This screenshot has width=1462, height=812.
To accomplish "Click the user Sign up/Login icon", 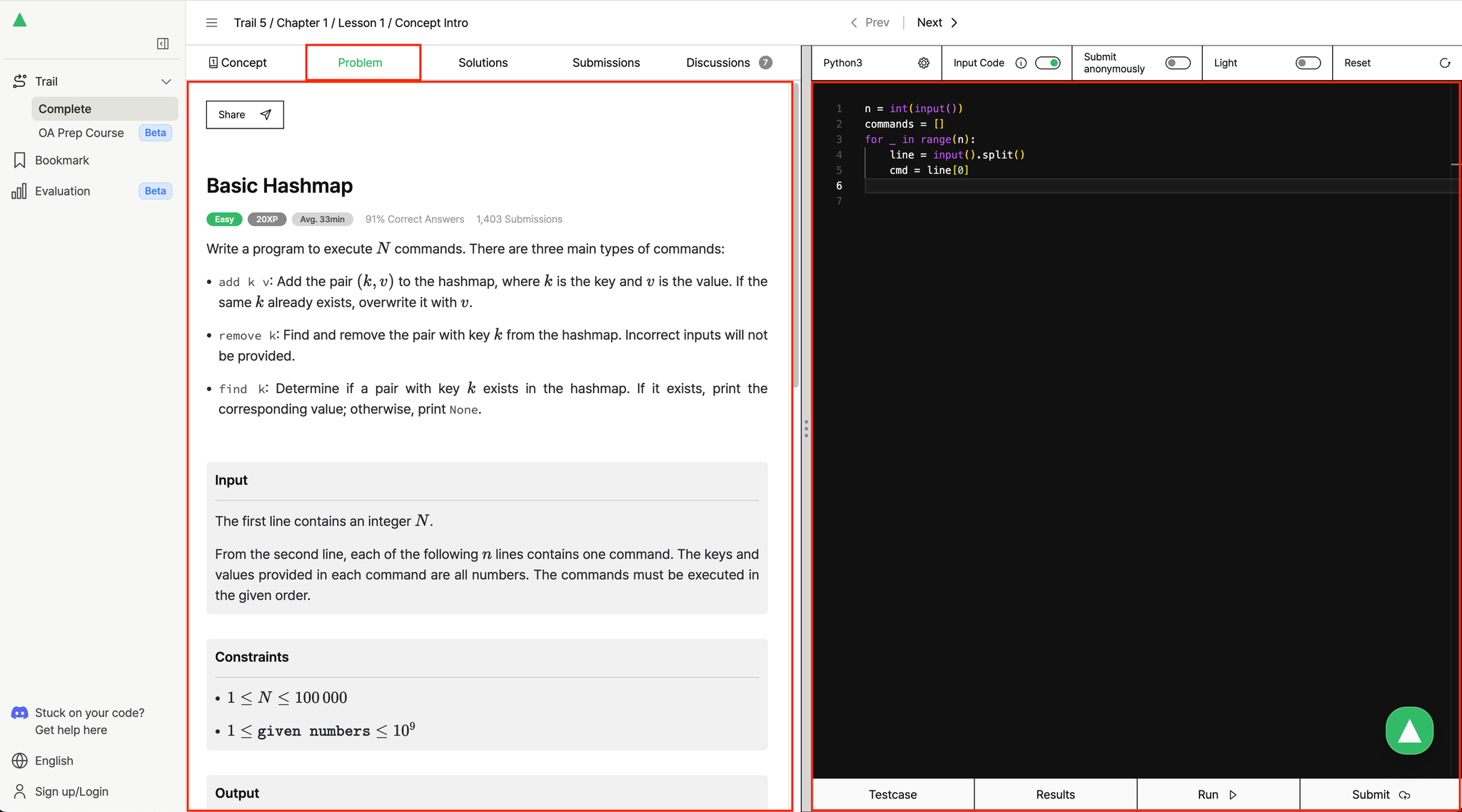I will pos(20,791).
